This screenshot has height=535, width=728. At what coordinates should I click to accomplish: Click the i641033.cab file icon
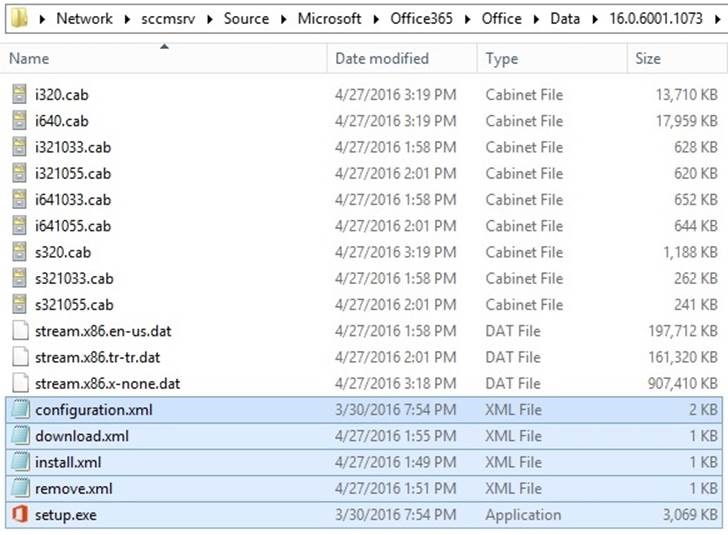19,199
